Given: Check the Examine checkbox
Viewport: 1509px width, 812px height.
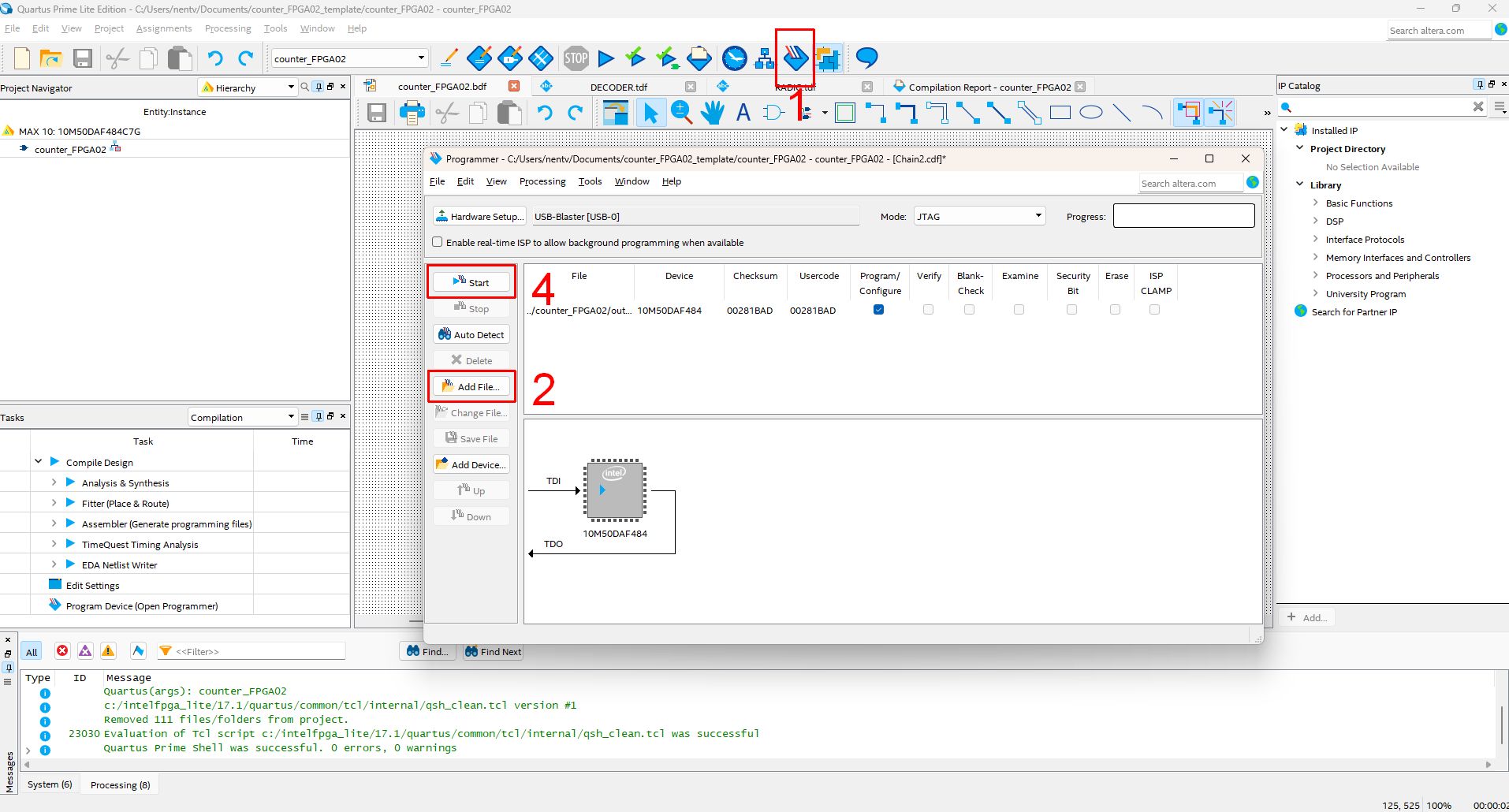Looking at the screenshot, I should pyautogui.click(x=1019, y=310).
